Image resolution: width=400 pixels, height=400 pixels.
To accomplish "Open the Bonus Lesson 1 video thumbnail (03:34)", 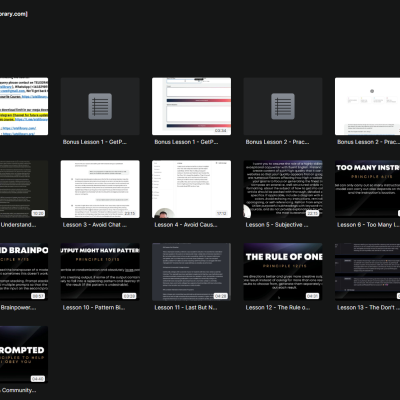I will 191,106.
